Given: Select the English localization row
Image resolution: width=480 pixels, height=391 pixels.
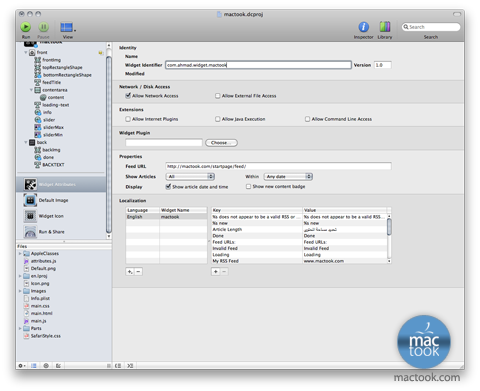Looking at the screenshot, I should tap(166, 217).
